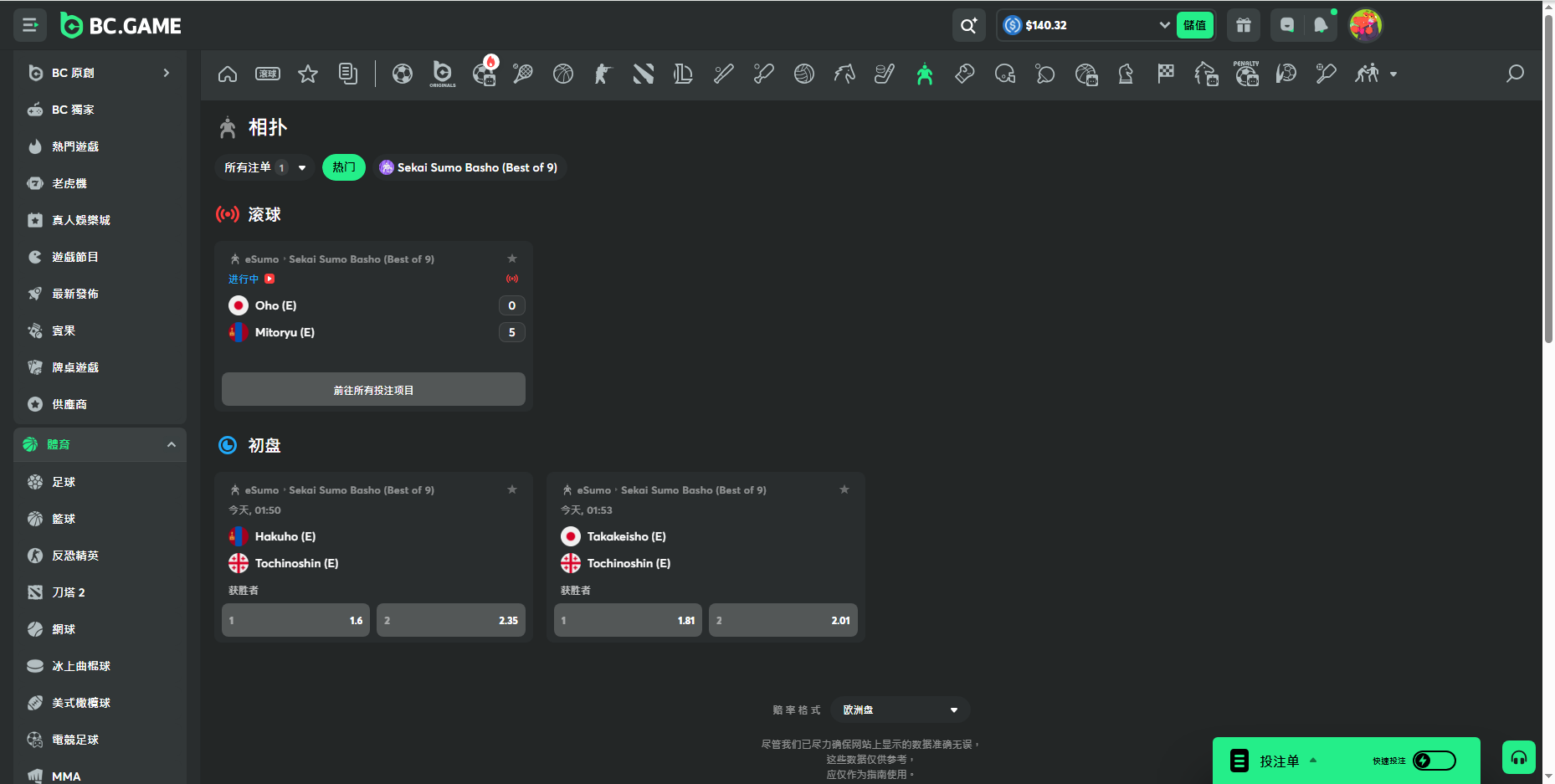Open football in sports sidebar
1555x784 pixels.
tap(100, 482)
